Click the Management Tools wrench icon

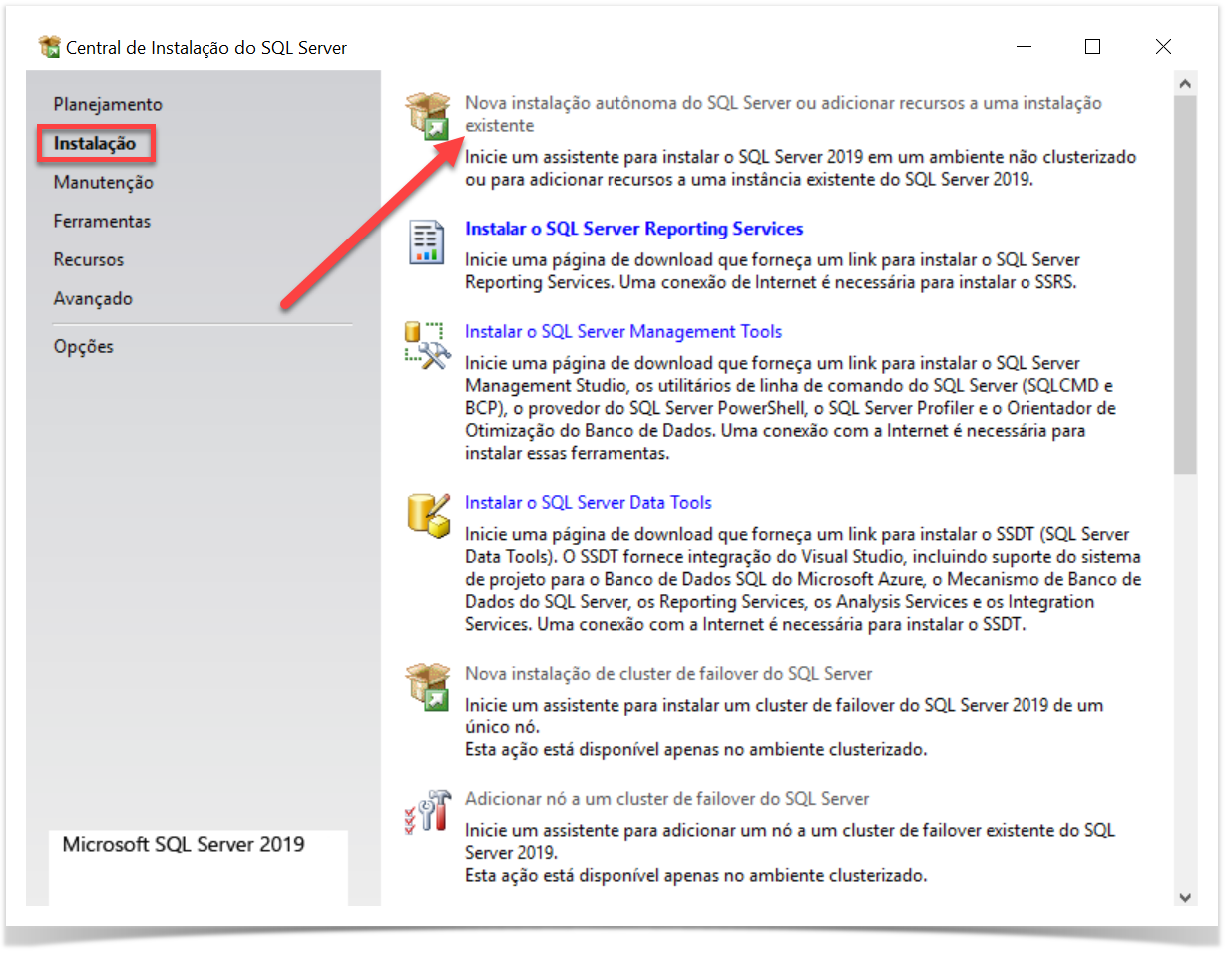pyautogui.click(x=428, y=345)
